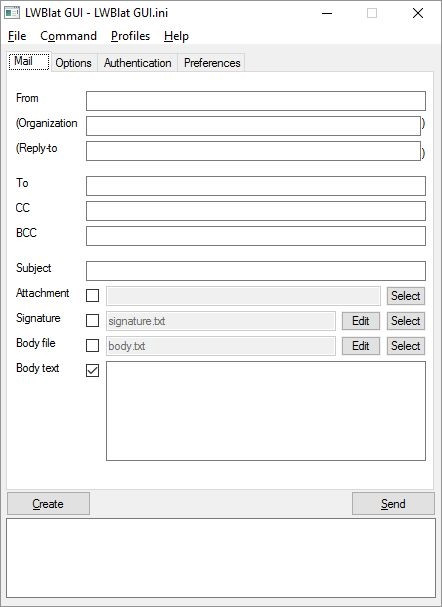Select an attachment file with Select button

click(x=406, y=296)
